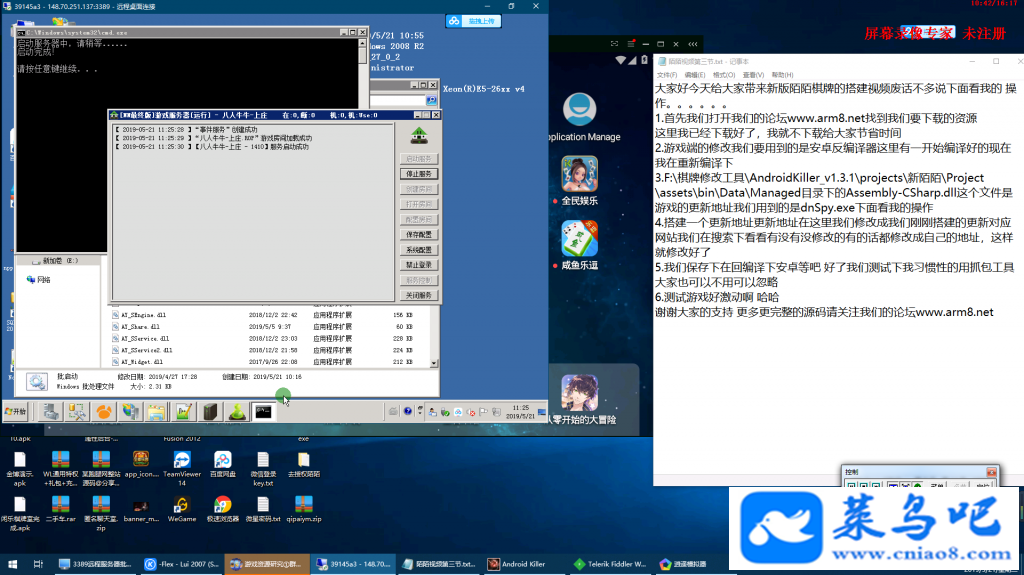Click explorer file list scrollbar down arrow
1024x575 pixels.
point(434,363)
